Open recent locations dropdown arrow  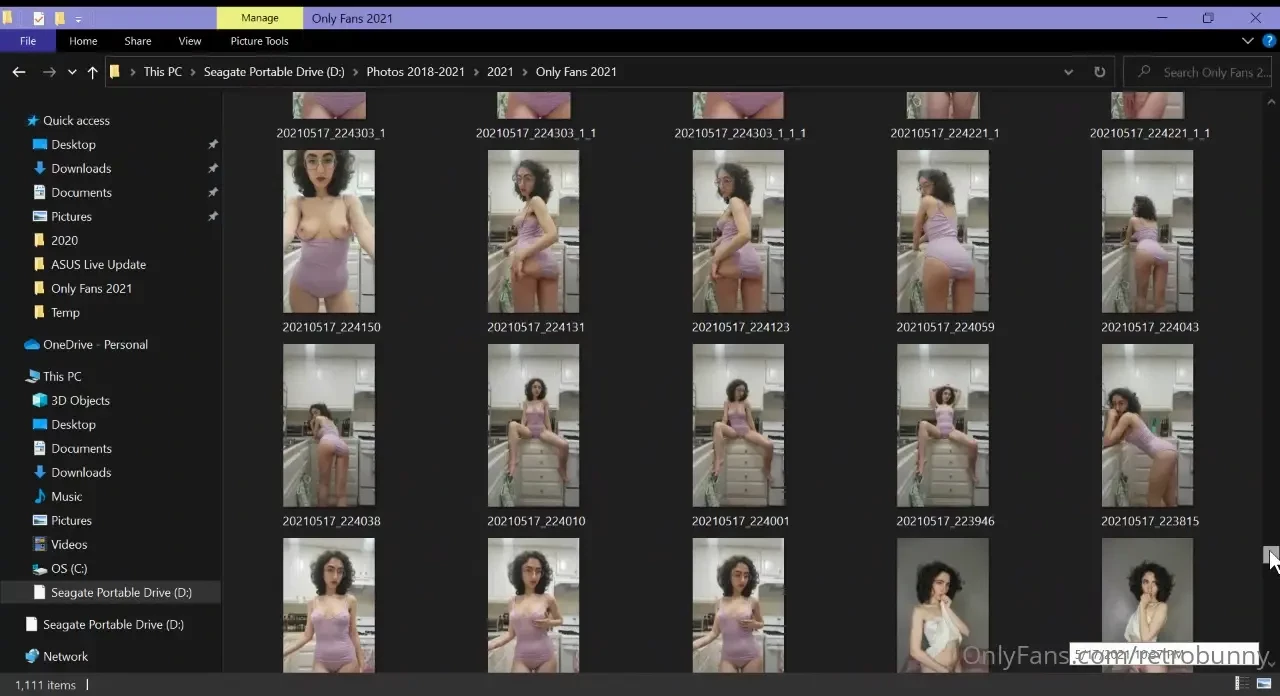[72, 72]
